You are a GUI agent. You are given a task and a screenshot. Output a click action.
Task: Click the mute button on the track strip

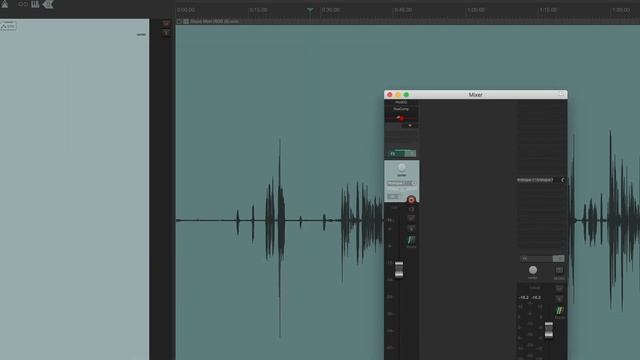click(411, 218)
